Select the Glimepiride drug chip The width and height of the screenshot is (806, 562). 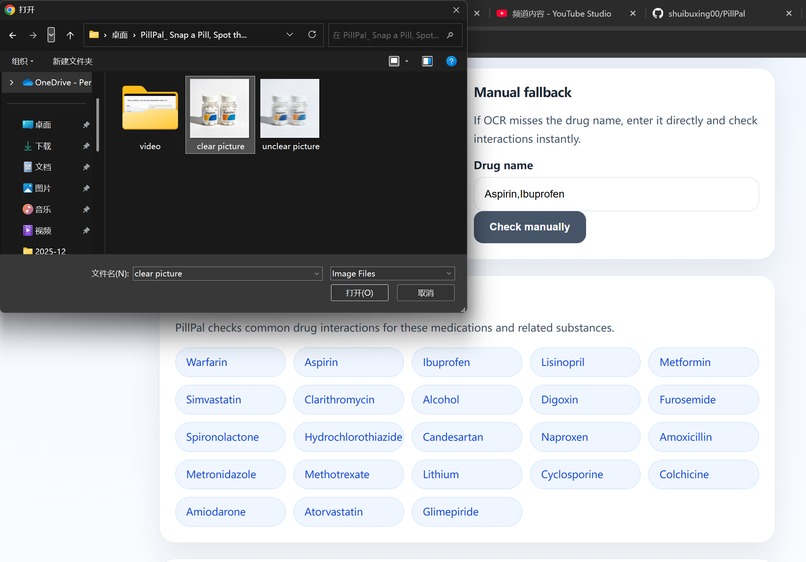coord(467,512)
